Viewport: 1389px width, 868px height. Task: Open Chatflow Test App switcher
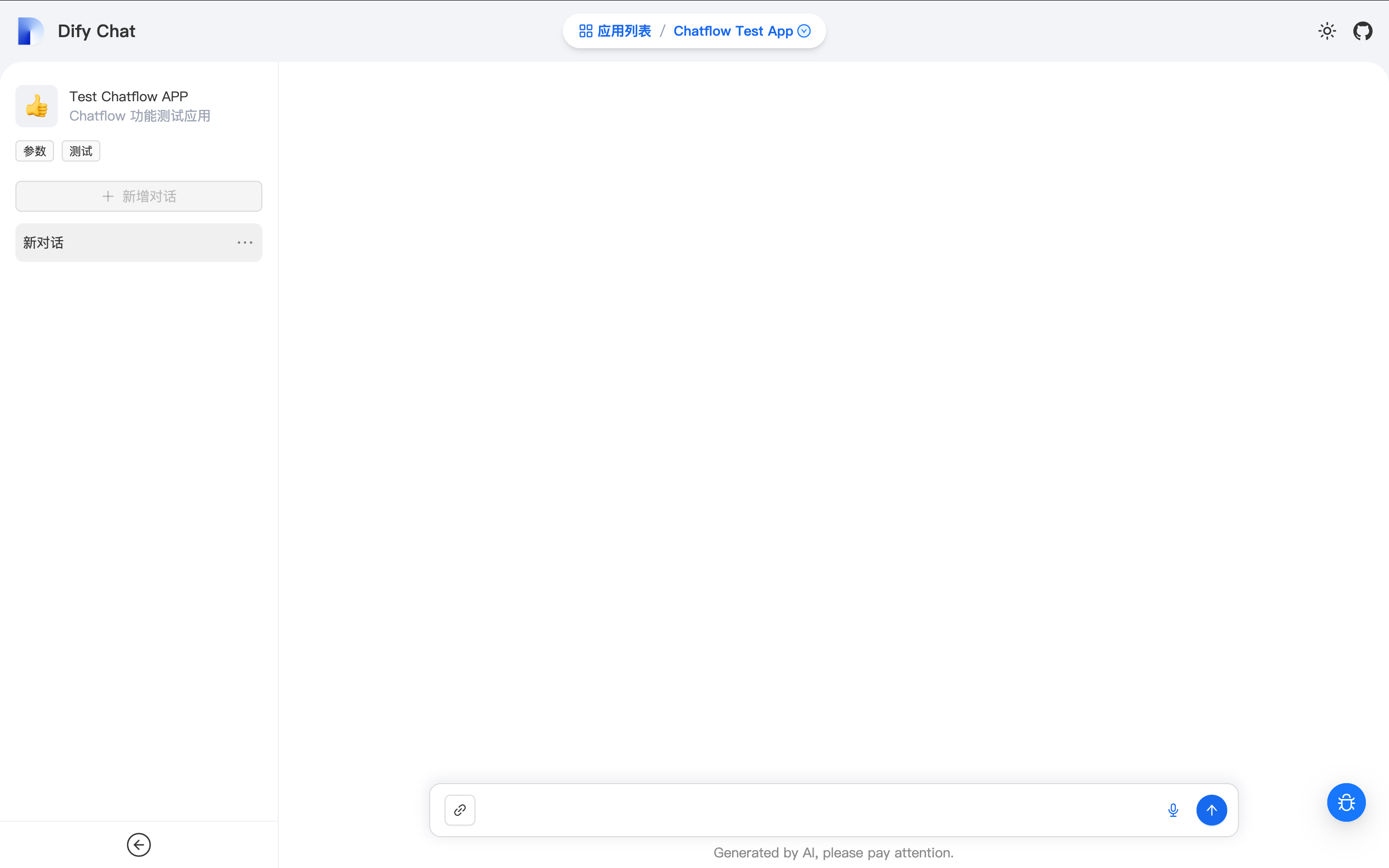tap(733, 31)
